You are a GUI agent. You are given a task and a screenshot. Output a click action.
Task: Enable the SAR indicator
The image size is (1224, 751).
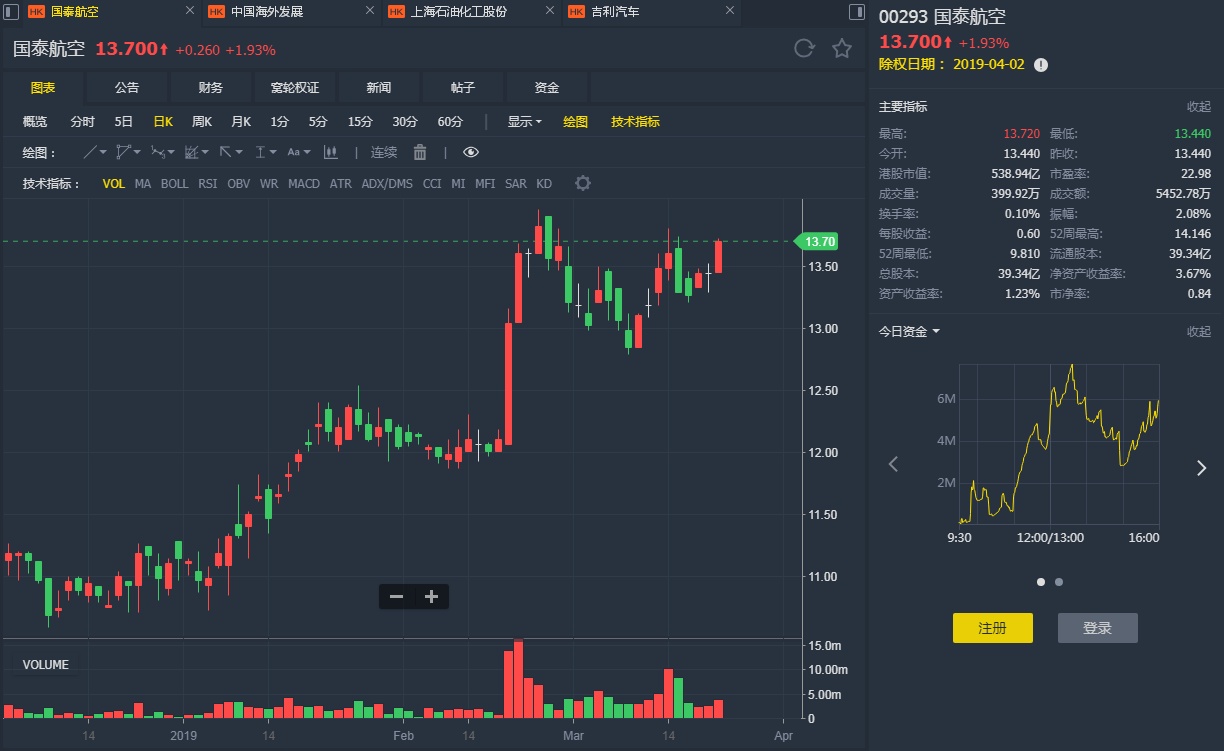(x=515, y=184)
